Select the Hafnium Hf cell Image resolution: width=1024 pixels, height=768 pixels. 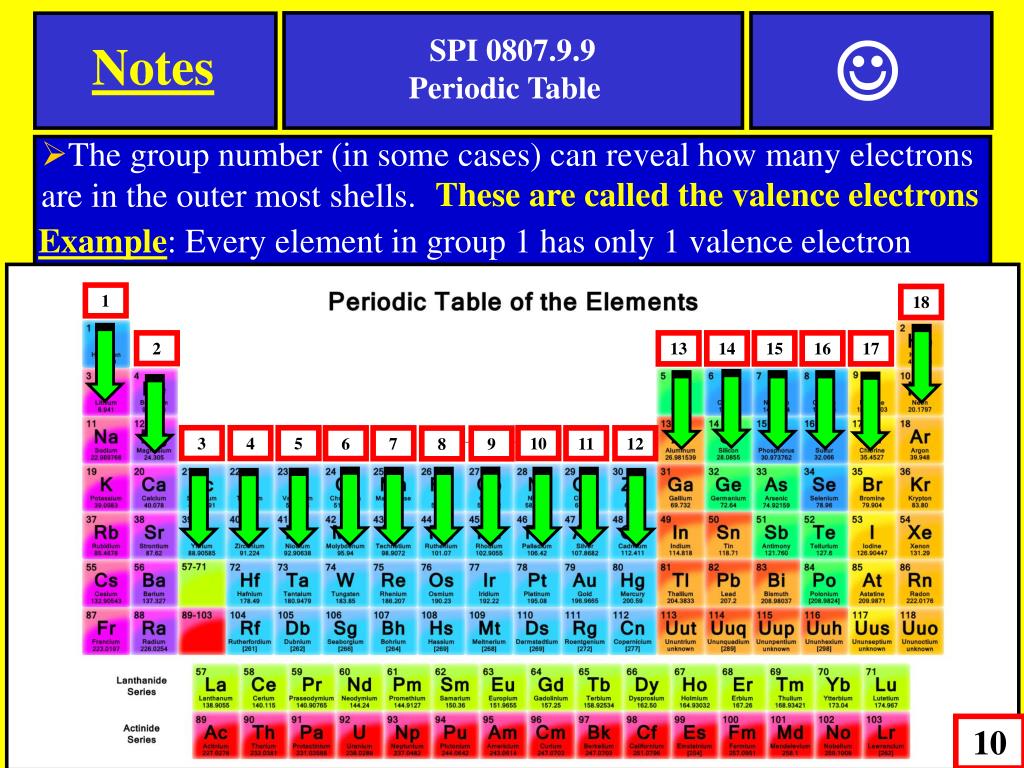click(249, 584)
